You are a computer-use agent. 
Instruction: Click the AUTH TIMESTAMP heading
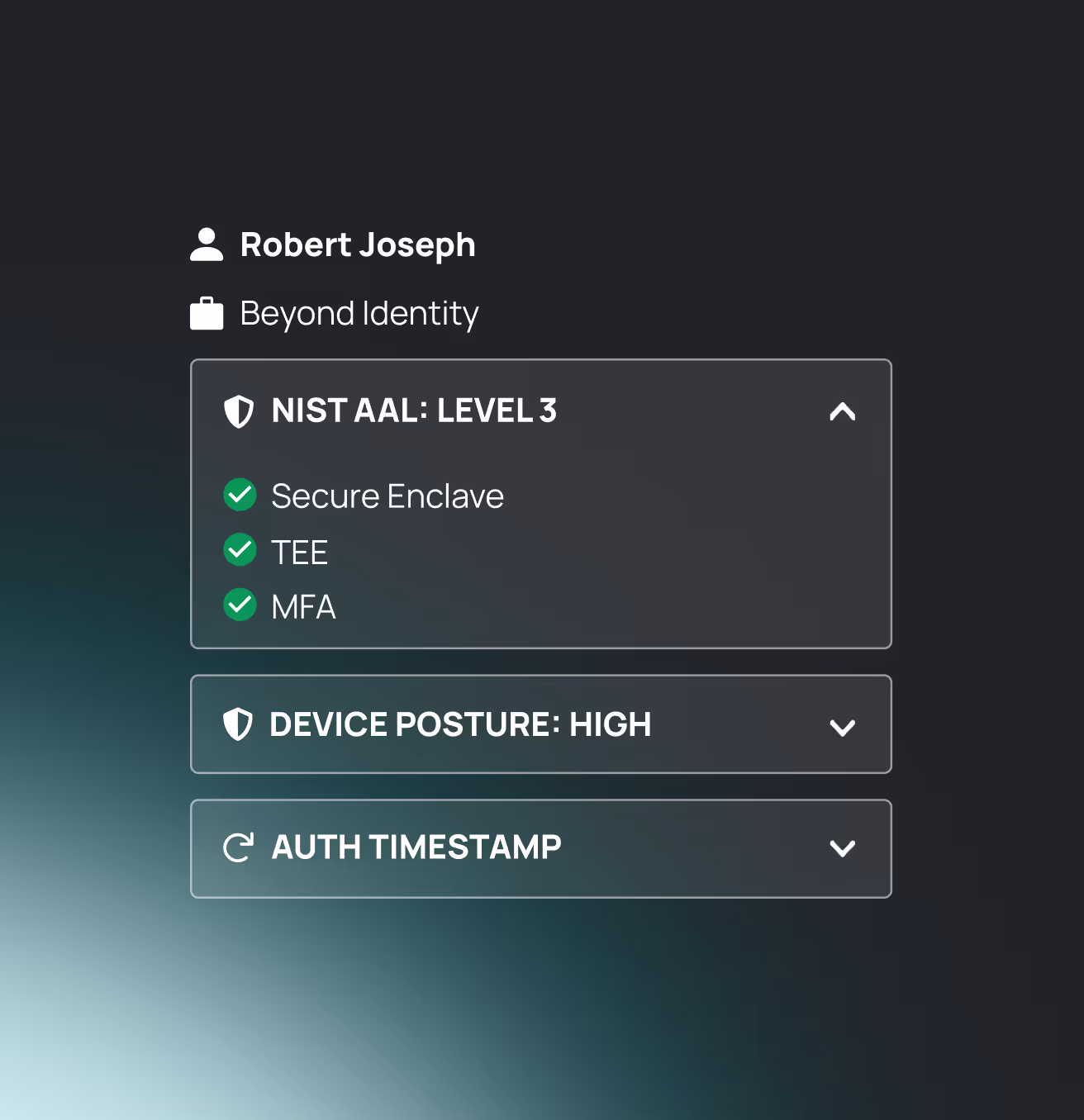(x=416, y=847)
